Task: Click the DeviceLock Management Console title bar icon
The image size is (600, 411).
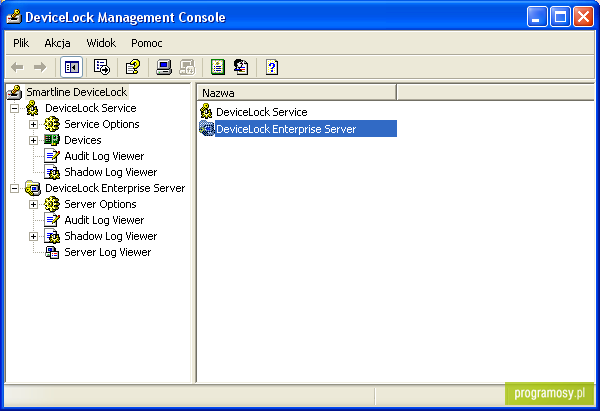Action: [x=14, y=17]
